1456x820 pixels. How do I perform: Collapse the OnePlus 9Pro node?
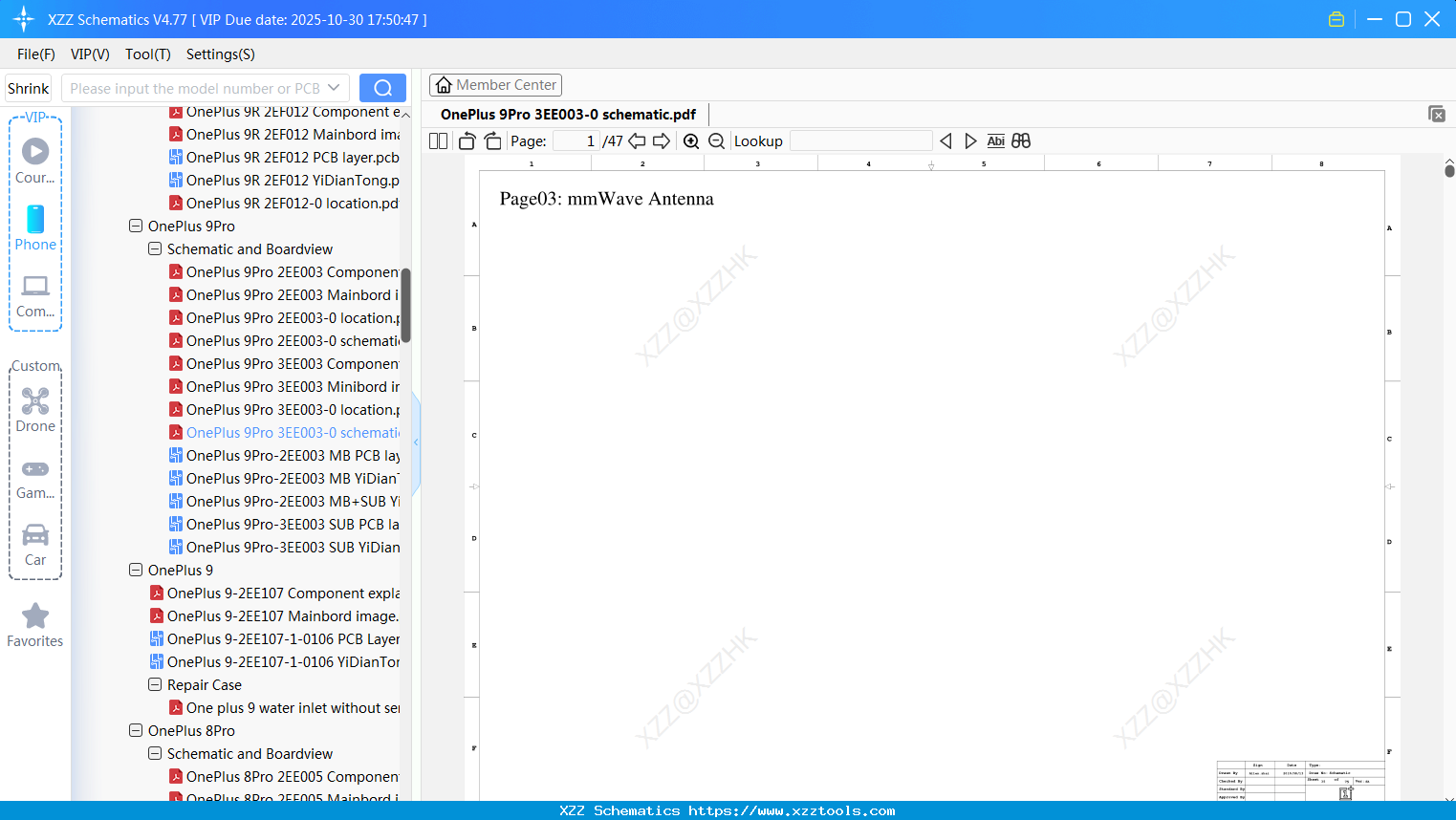136,227
